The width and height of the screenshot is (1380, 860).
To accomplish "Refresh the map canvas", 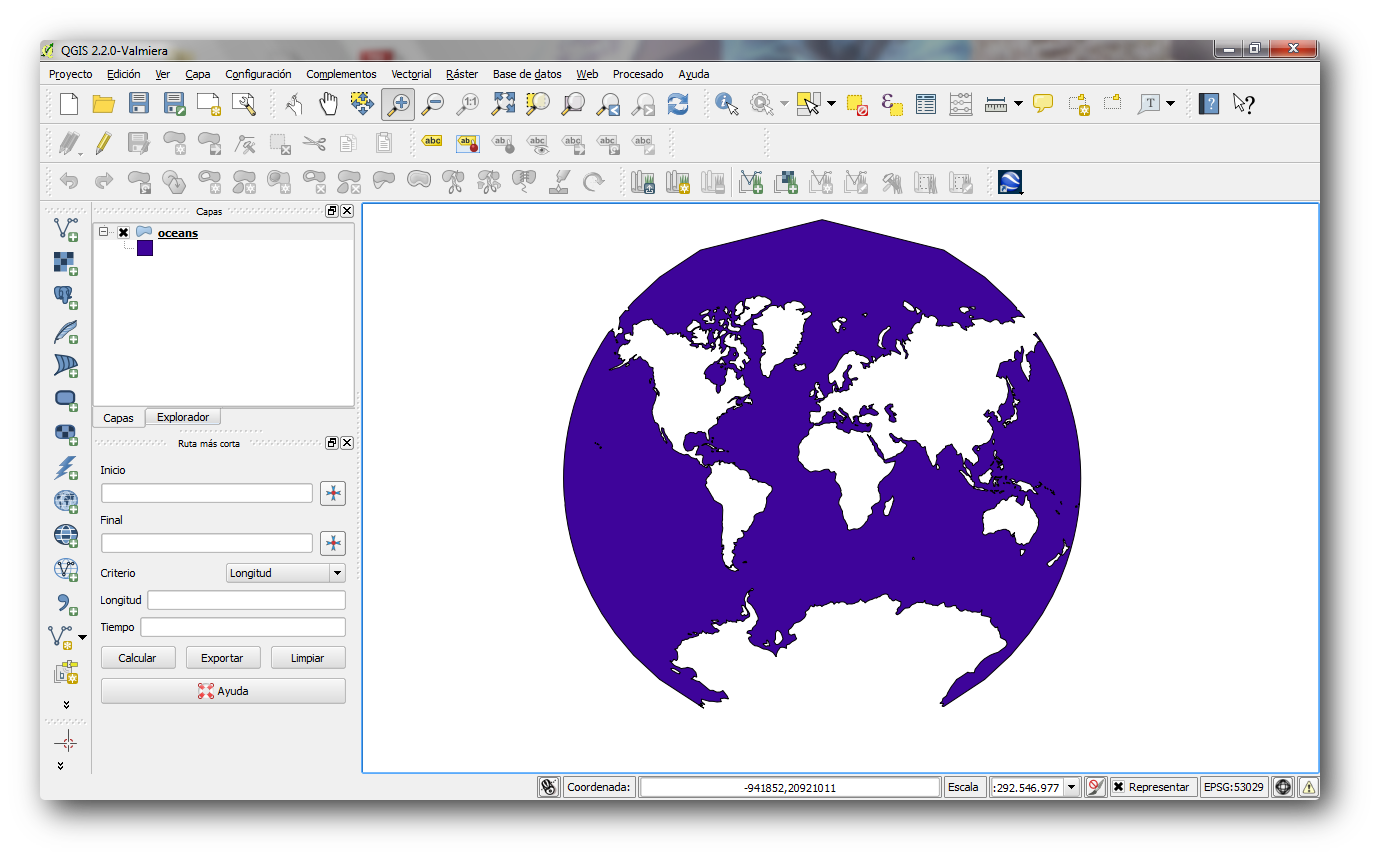I will coord(678,103).
